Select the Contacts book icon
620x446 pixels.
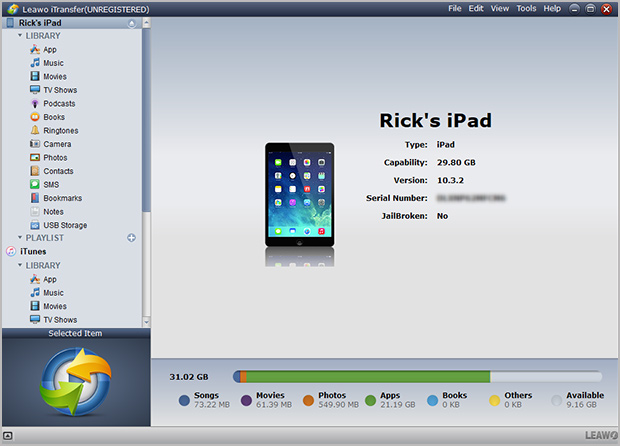point(35,171)
